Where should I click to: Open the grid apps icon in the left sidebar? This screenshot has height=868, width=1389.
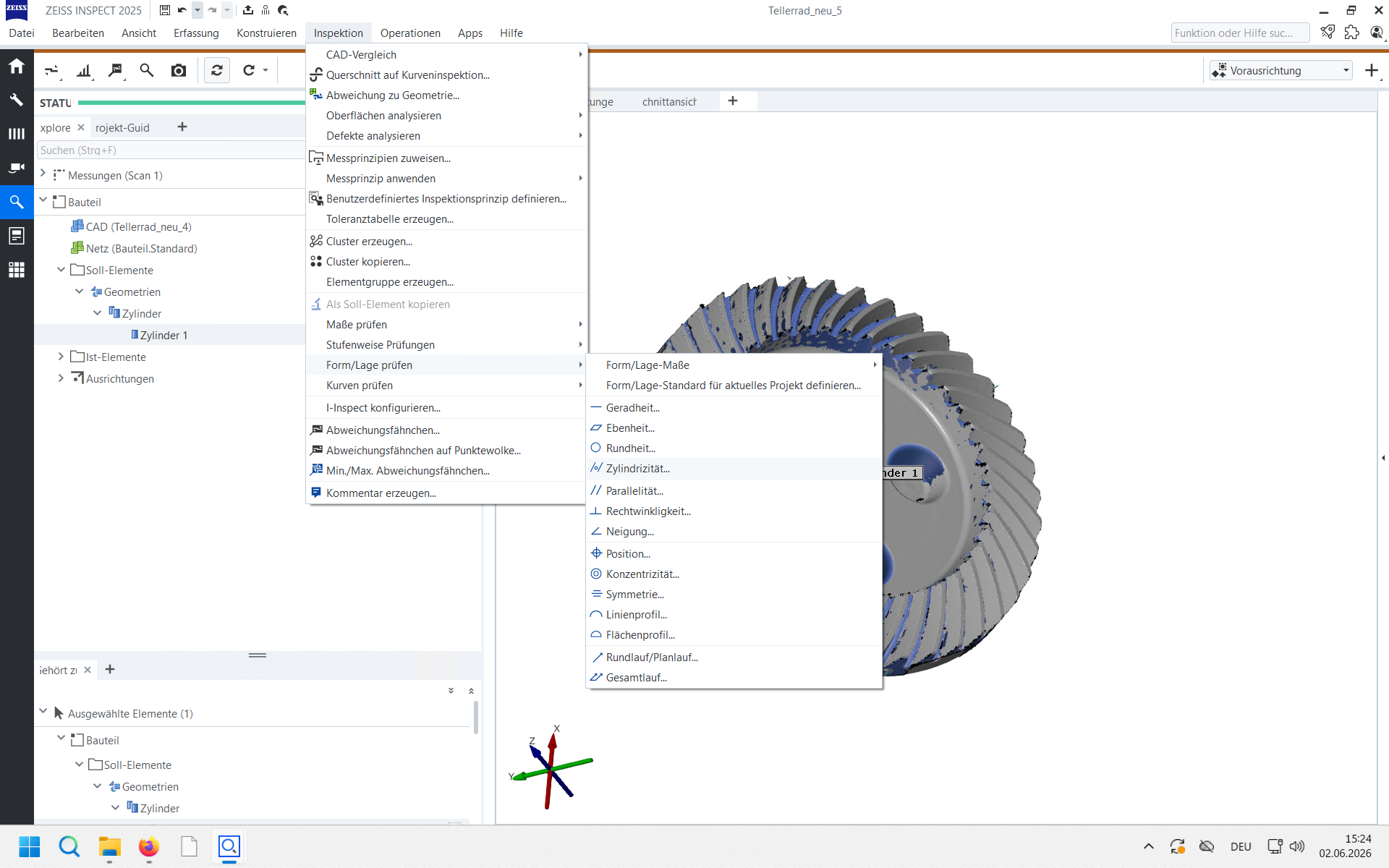[x=17, y=270]
